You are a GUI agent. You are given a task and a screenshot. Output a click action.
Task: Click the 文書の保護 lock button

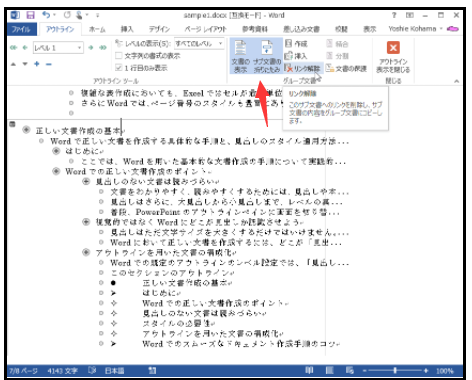[x=346, y=68]
